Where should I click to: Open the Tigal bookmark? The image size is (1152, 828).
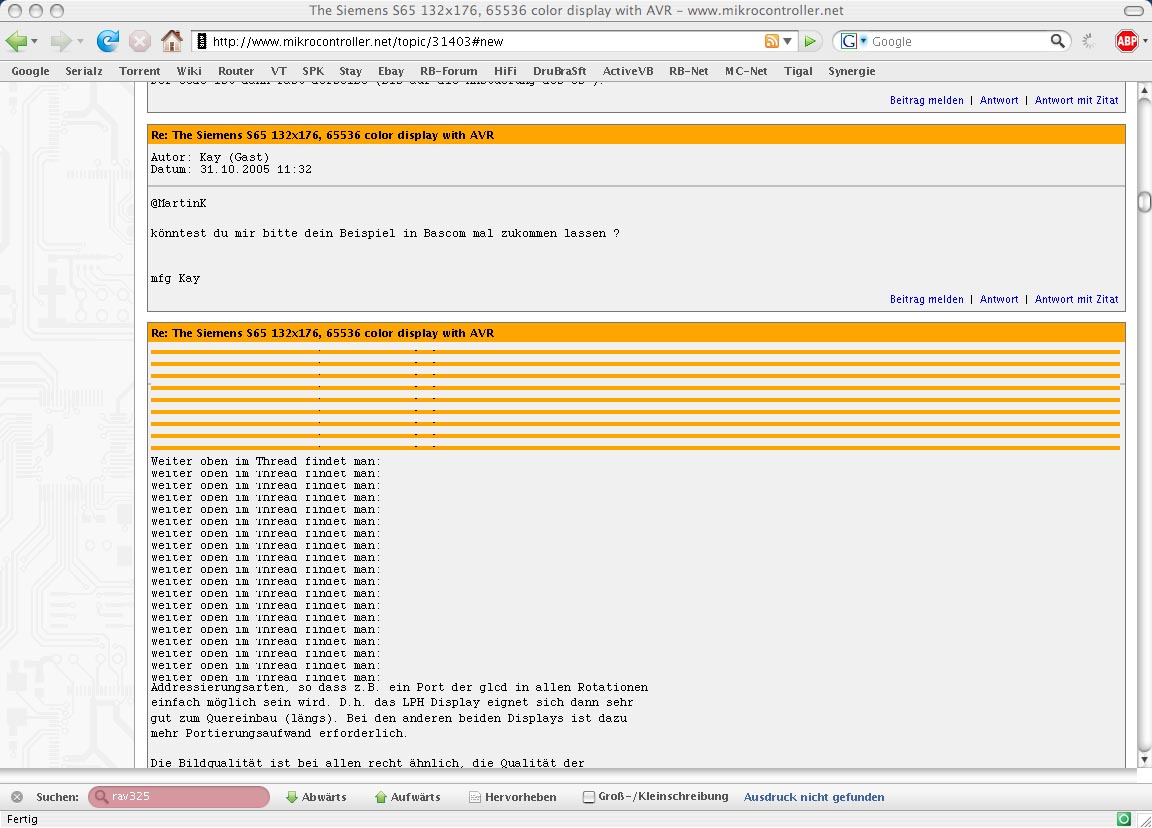tap(799, 71)
